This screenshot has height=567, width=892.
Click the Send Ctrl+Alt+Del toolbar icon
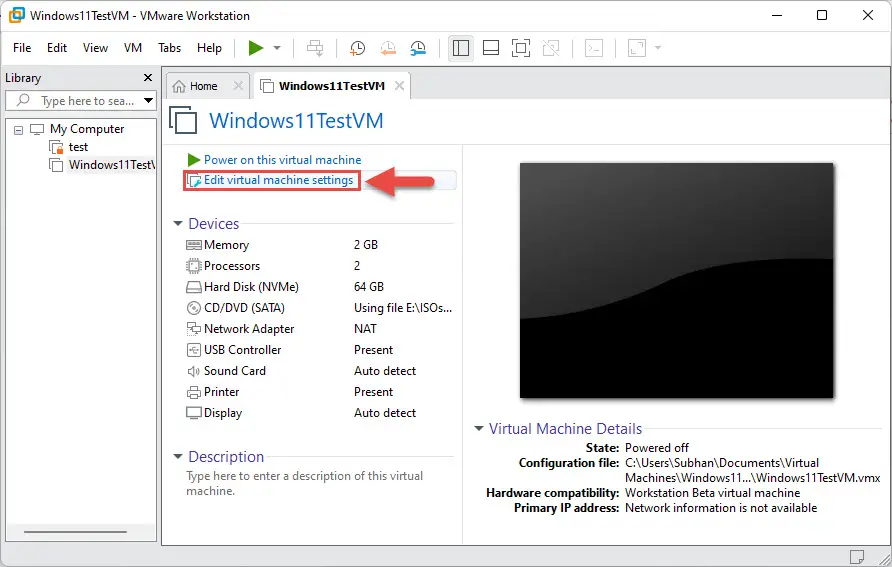coord(315,48)
